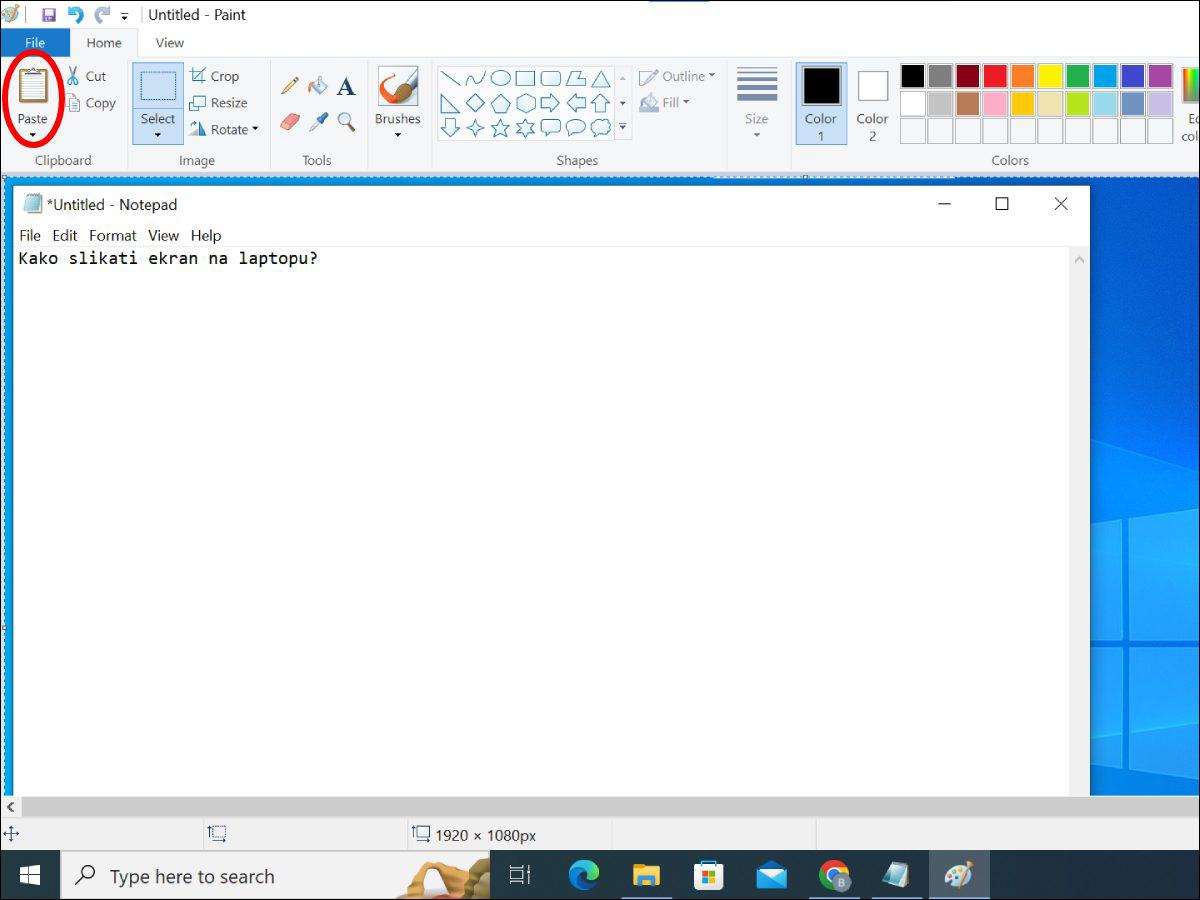Open the shape Outline dropdown
The width and height of the screenshot is (1200, 900).
pyautogui.click(x=677, y=76)
